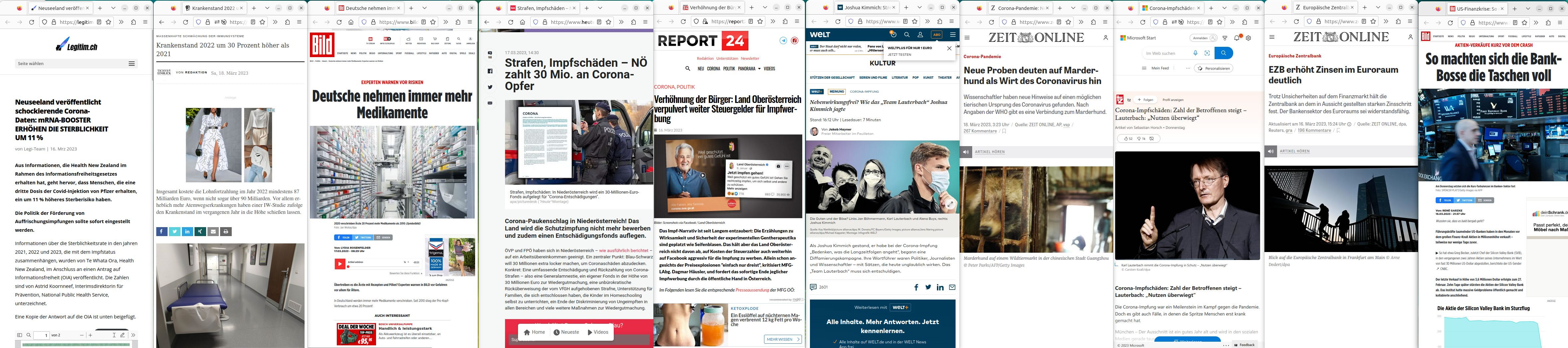Screen dimensions: 1568x348
Task: Click Unterstützen link on Report24
Action: (727, 58)
